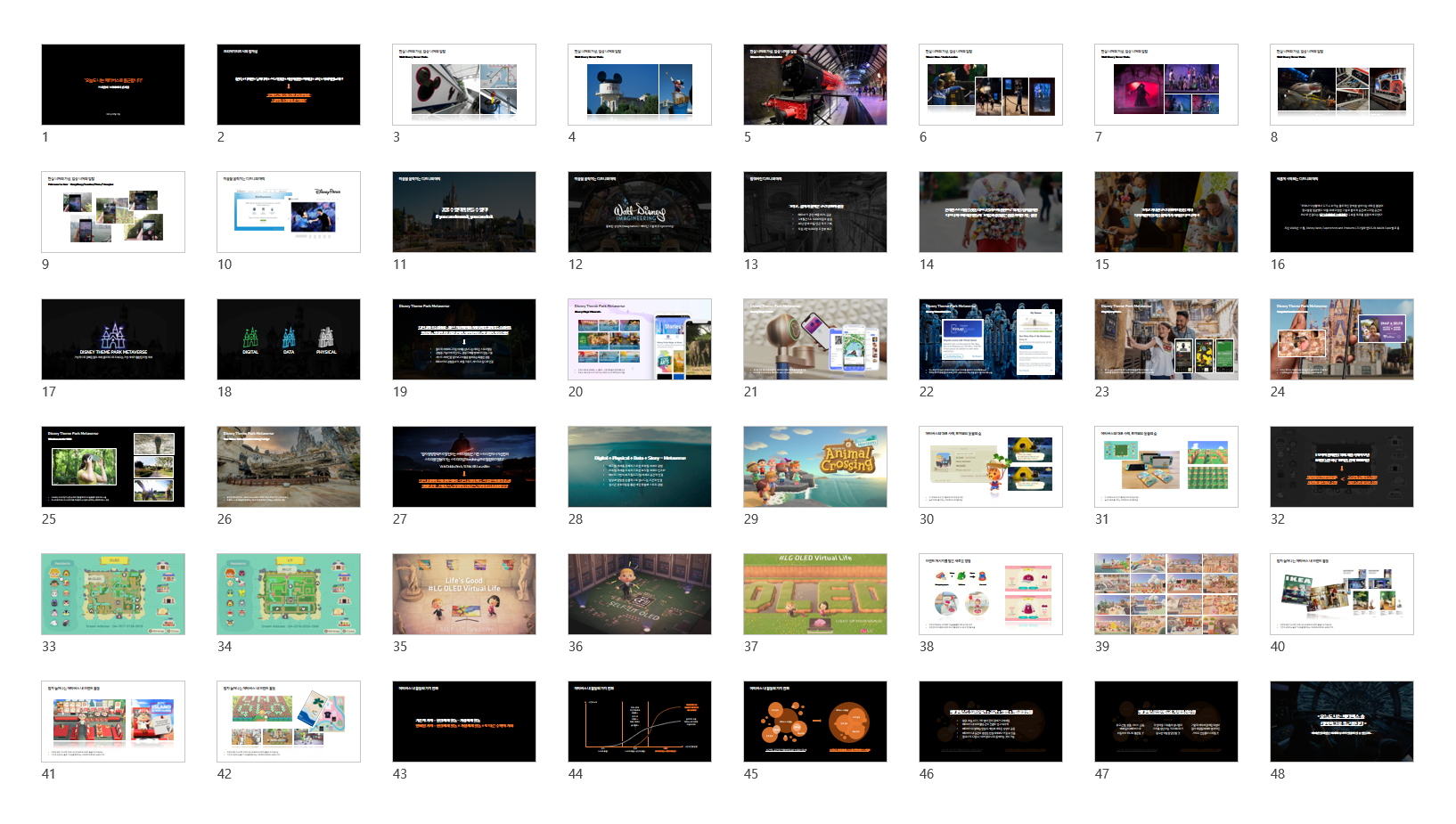This screenshot has width=1456, height=824.
Task: Select slide 35 LG OLED Virtual Life thumbnail
Action: click(x=464, y=594)
